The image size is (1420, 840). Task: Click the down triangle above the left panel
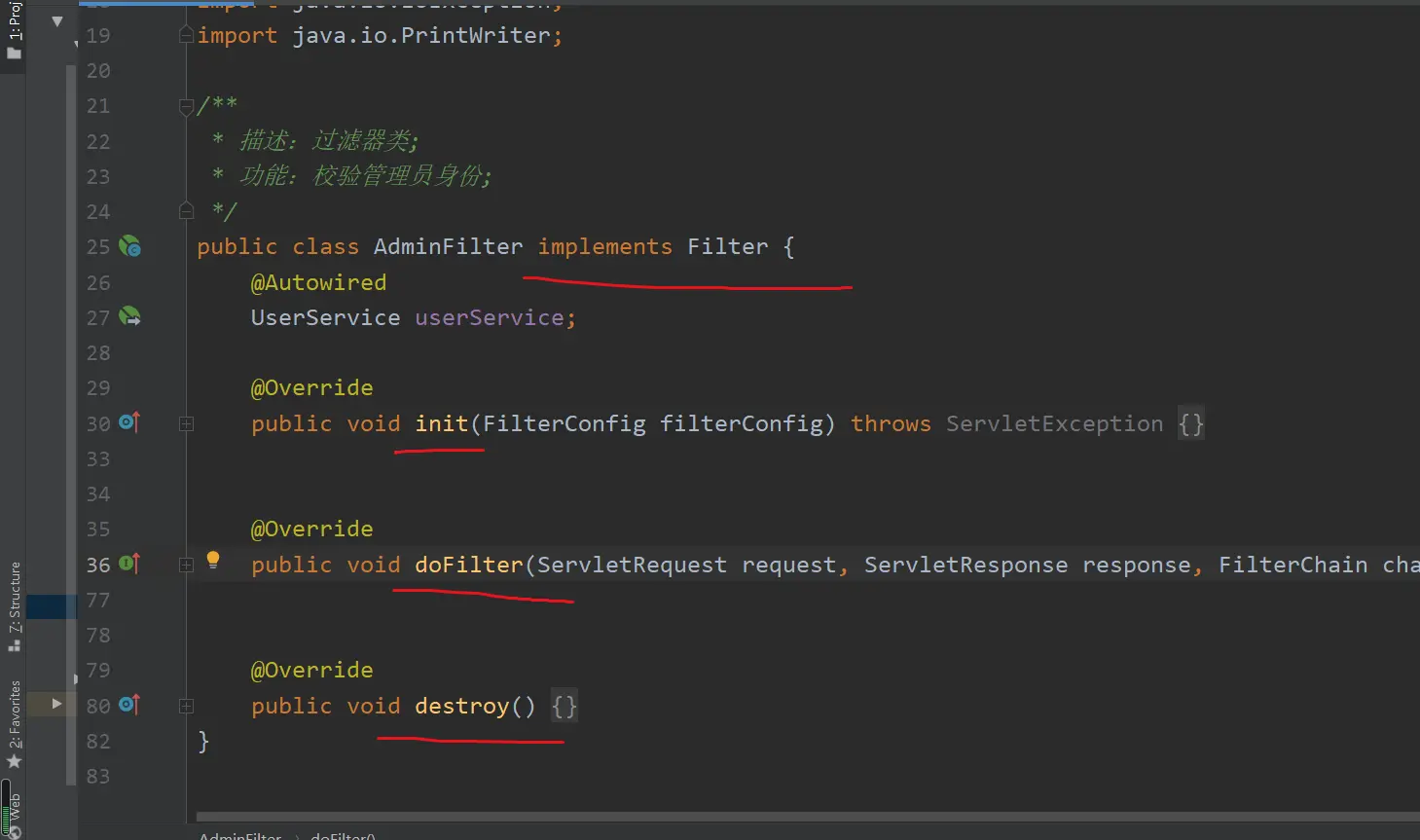57,20
